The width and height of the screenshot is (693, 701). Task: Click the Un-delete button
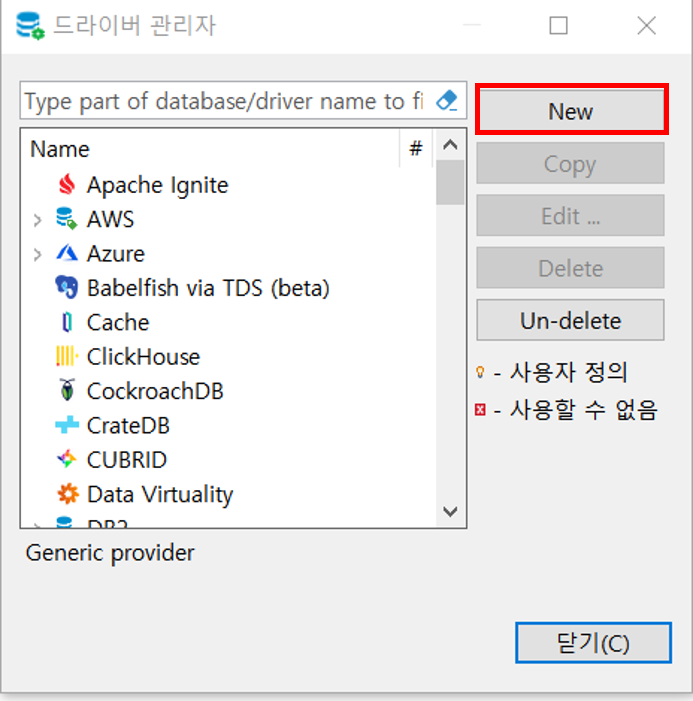(x=570, y=320)
